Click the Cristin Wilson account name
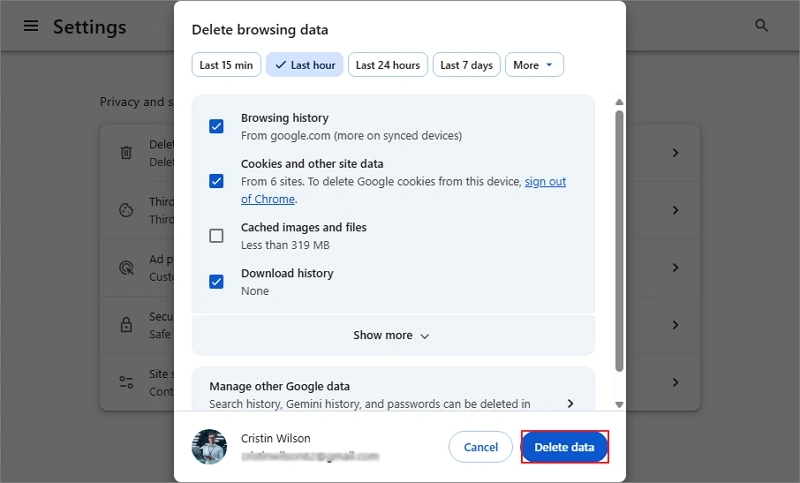This screenshot has height=483, width=800. click(x=276, y=438)
